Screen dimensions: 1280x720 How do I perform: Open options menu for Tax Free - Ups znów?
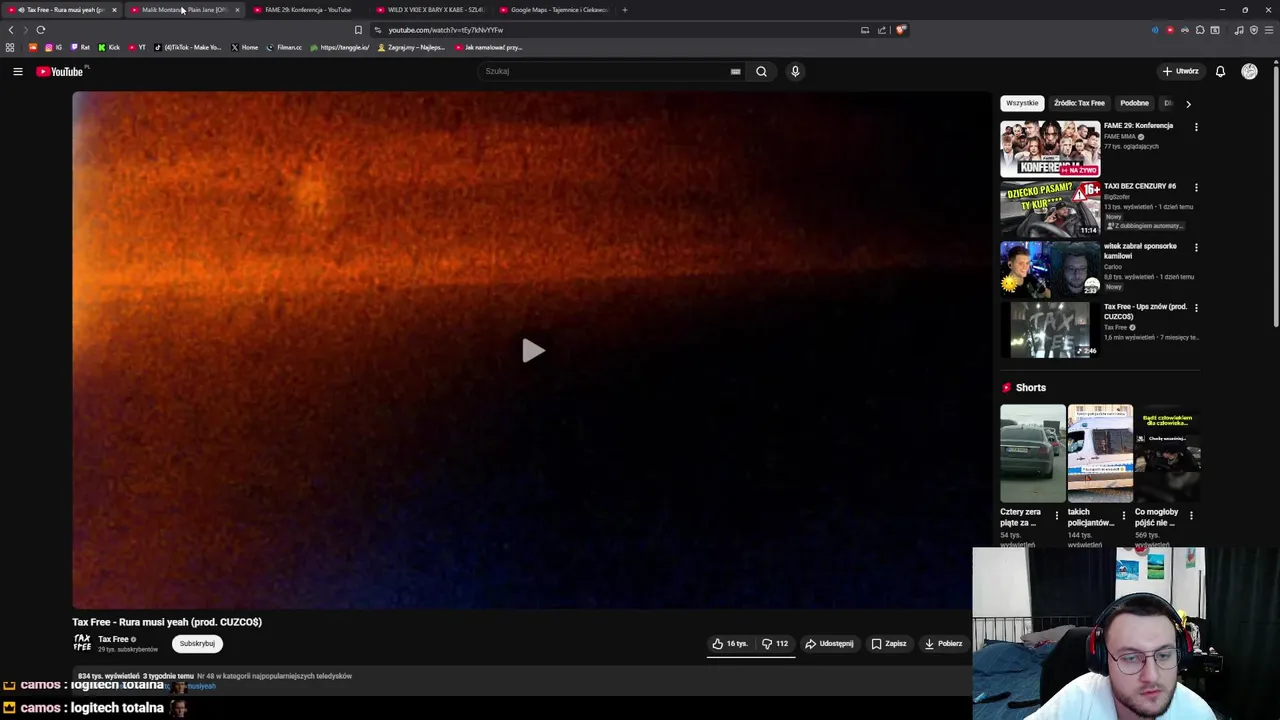[x=1196, y=307]
